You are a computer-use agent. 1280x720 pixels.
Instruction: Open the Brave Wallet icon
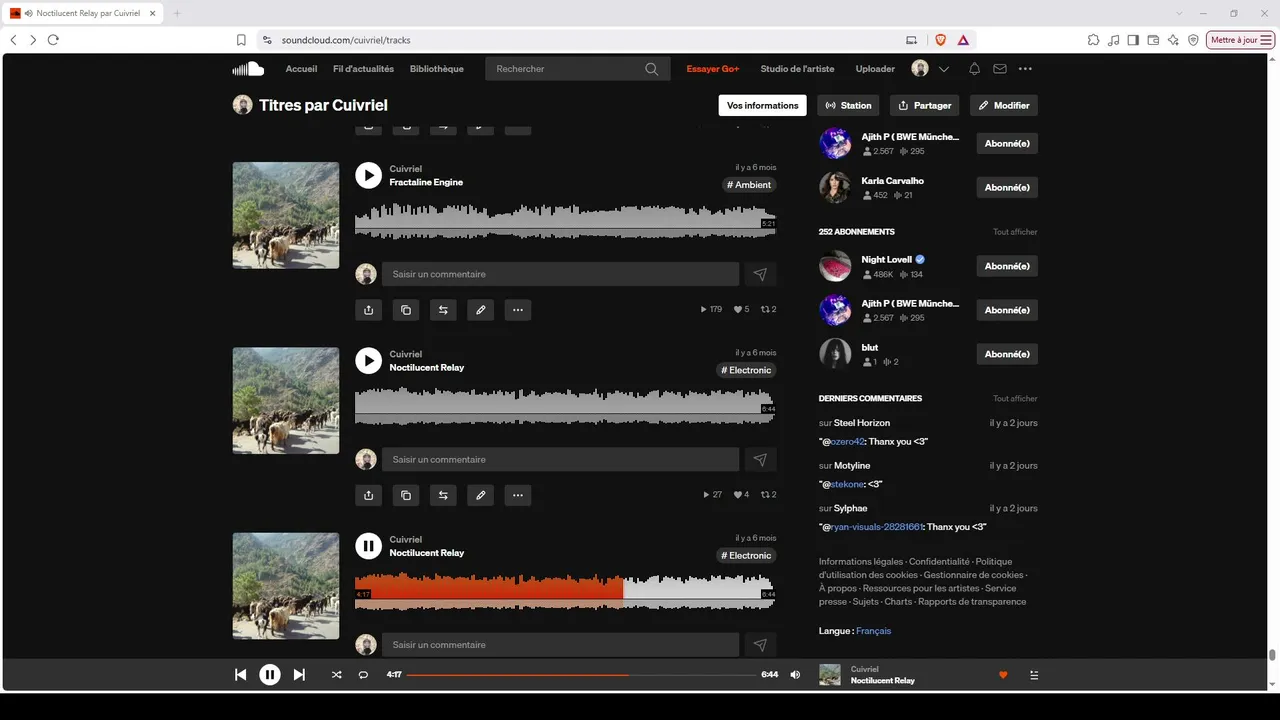[x=1153, y=40]
